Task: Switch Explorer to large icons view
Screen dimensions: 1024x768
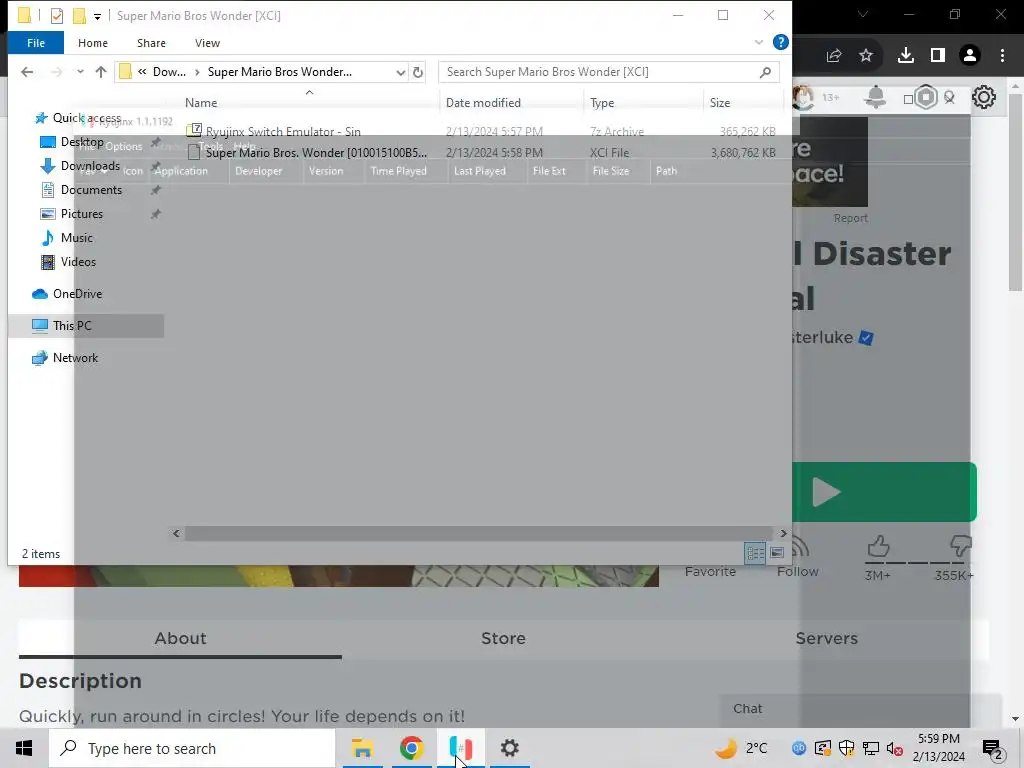Action: click(776, 553)
